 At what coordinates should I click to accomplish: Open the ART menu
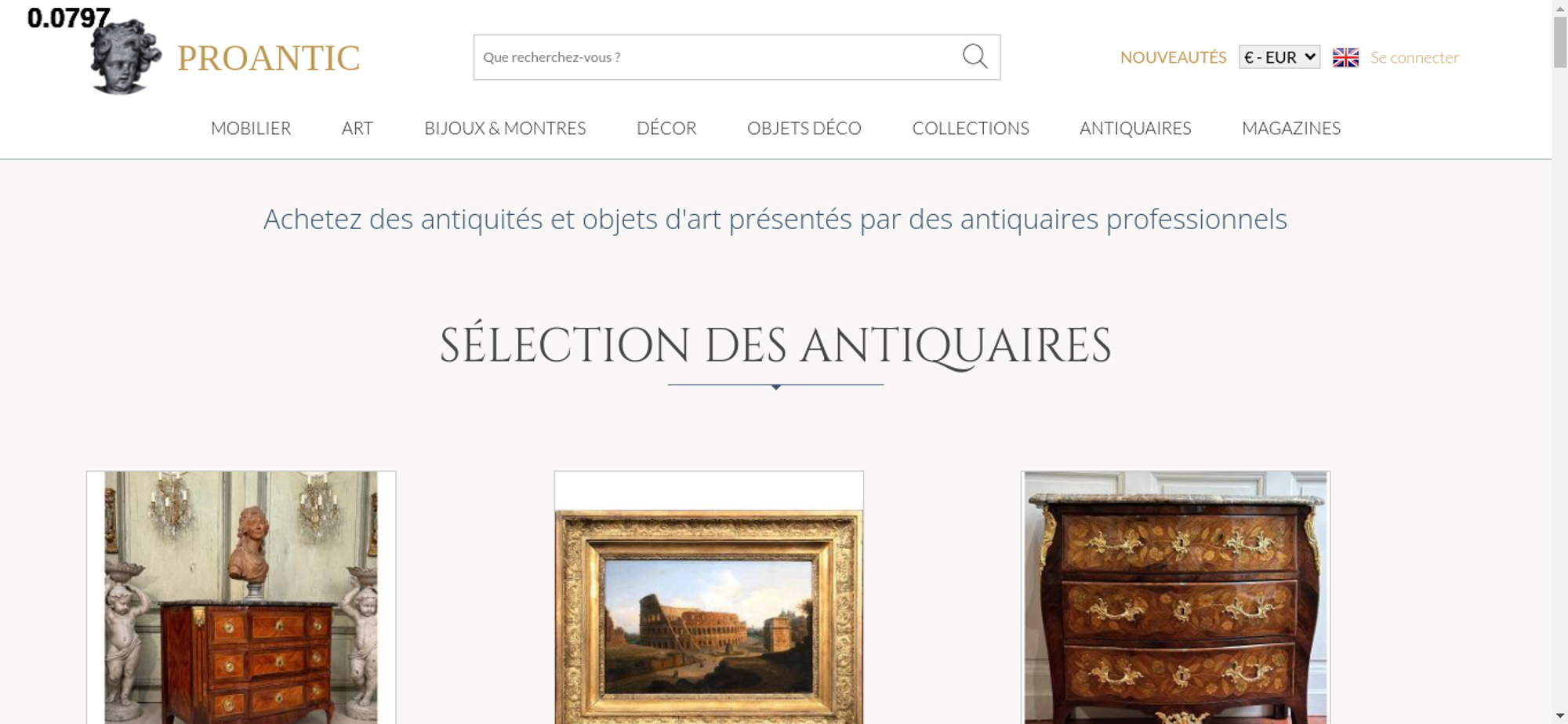(358, 128)
